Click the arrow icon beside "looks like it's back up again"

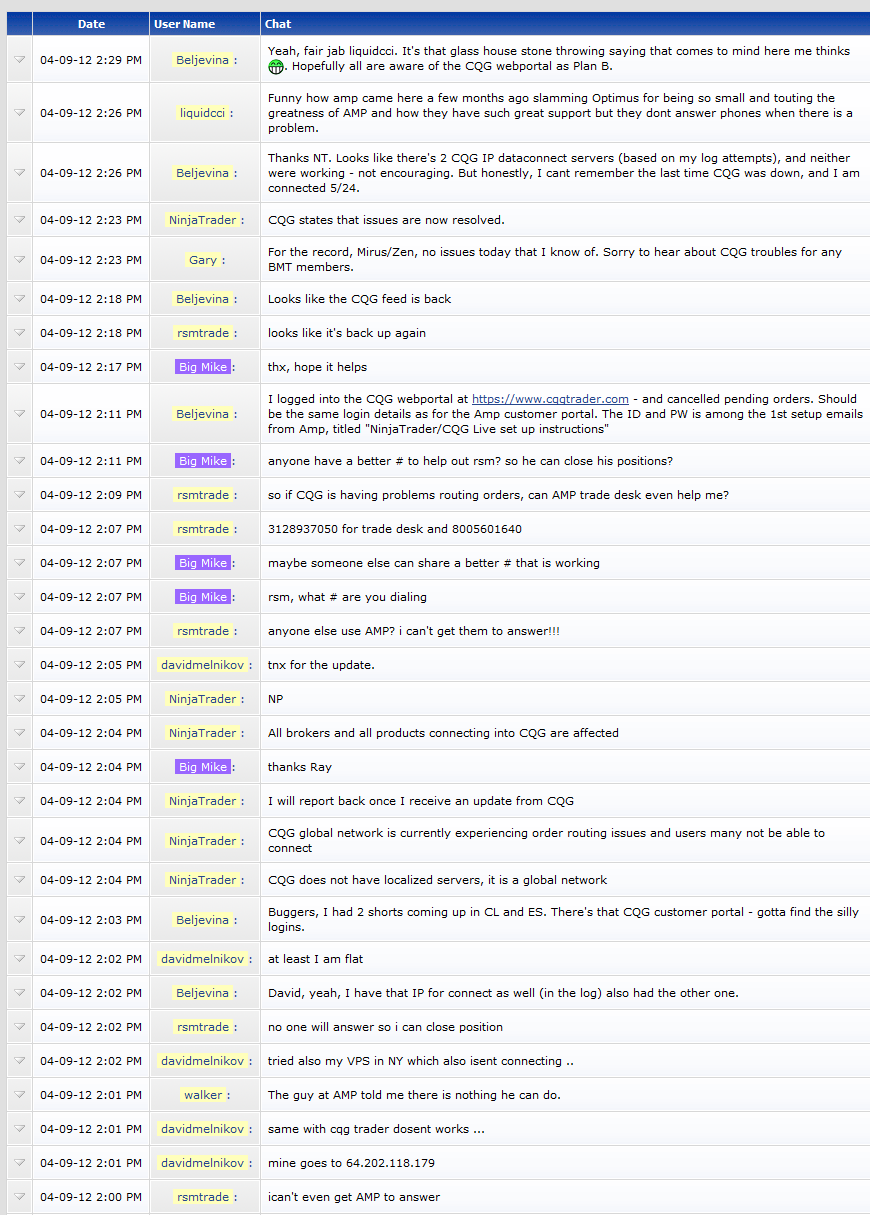coord(19,333)
